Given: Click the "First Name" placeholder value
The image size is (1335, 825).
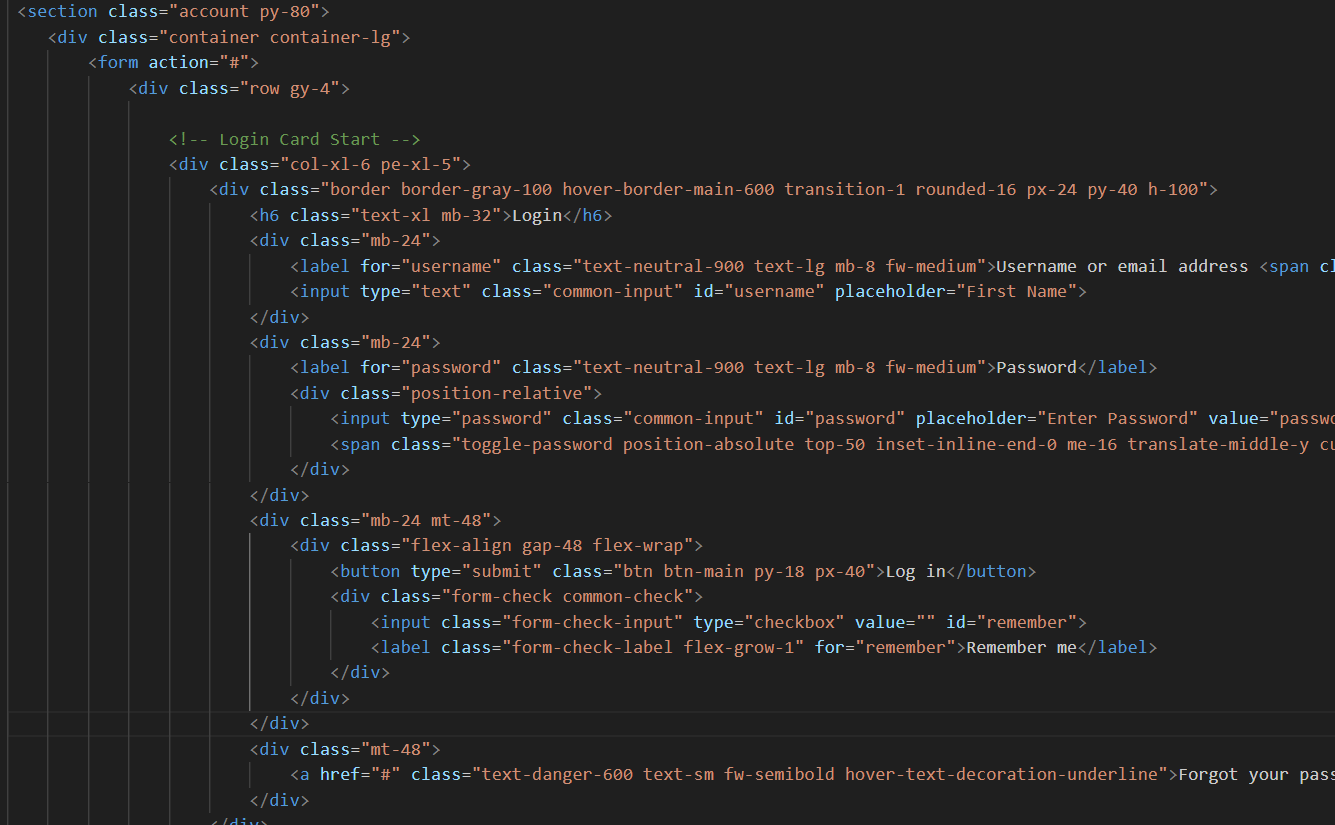Looking at the screenshot, I should pos(1016,291).
